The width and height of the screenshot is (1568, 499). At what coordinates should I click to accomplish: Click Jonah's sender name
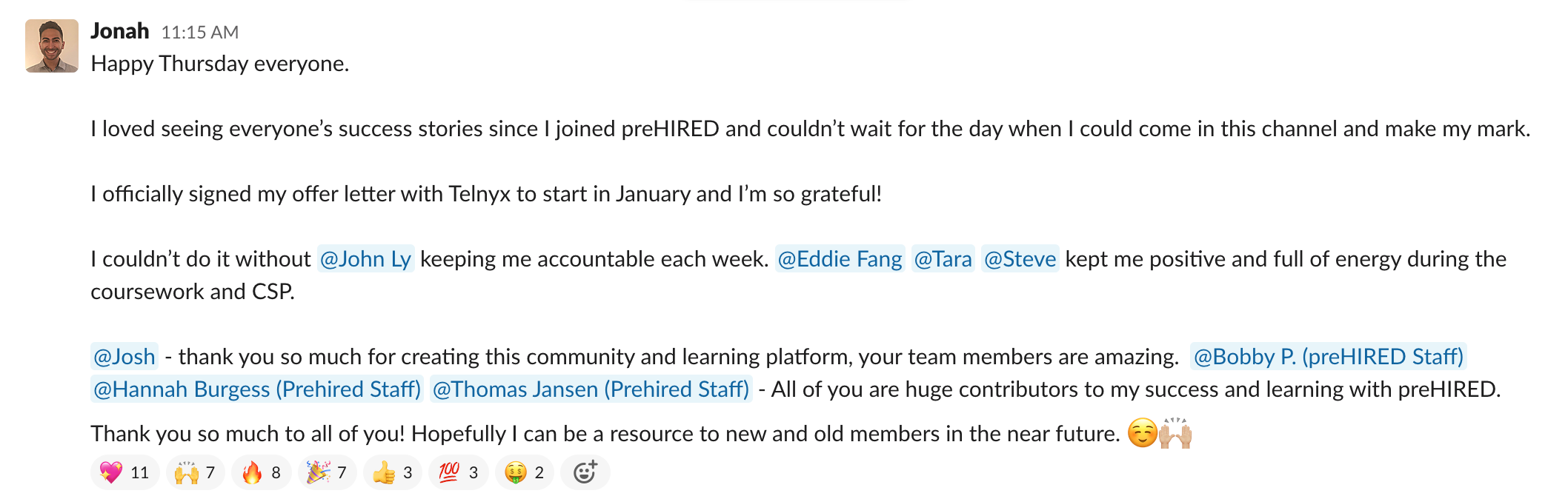[x=120, y=31]
